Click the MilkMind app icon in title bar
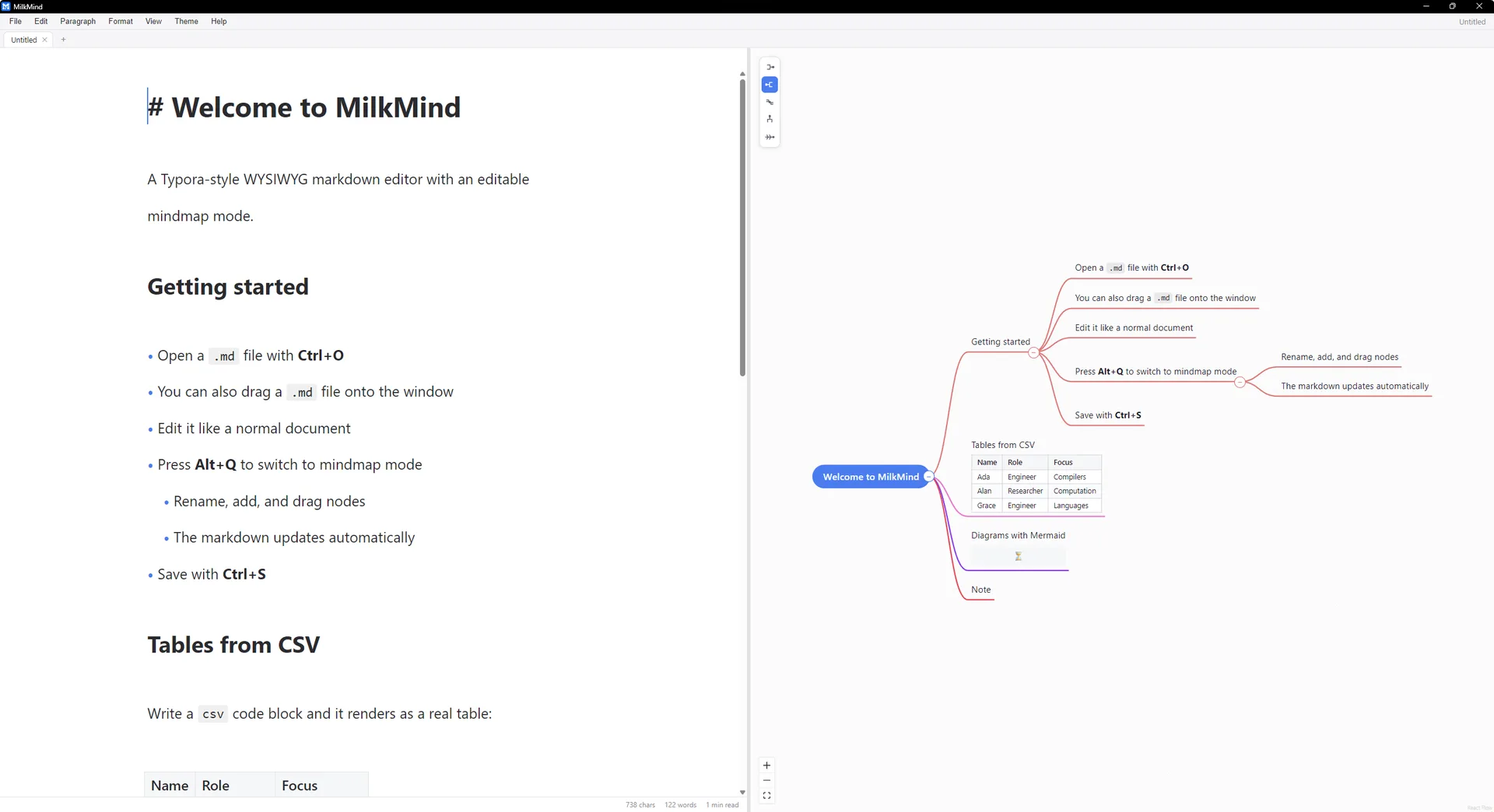The image size is (1494, 812). [x=6, y=6]
